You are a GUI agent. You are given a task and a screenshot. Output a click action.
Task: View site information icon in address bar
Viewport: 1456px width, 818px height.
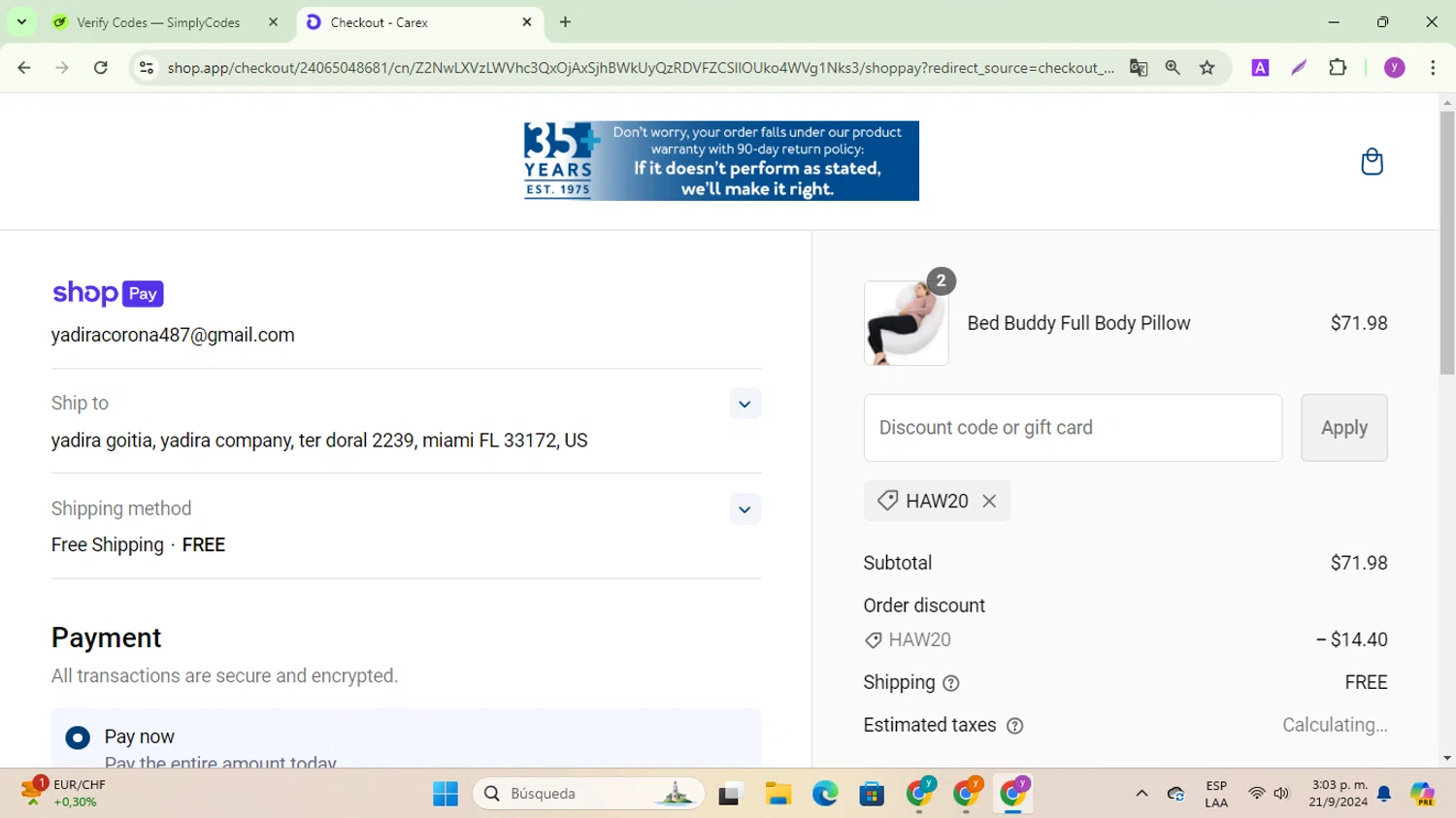(x=147, y=68)
